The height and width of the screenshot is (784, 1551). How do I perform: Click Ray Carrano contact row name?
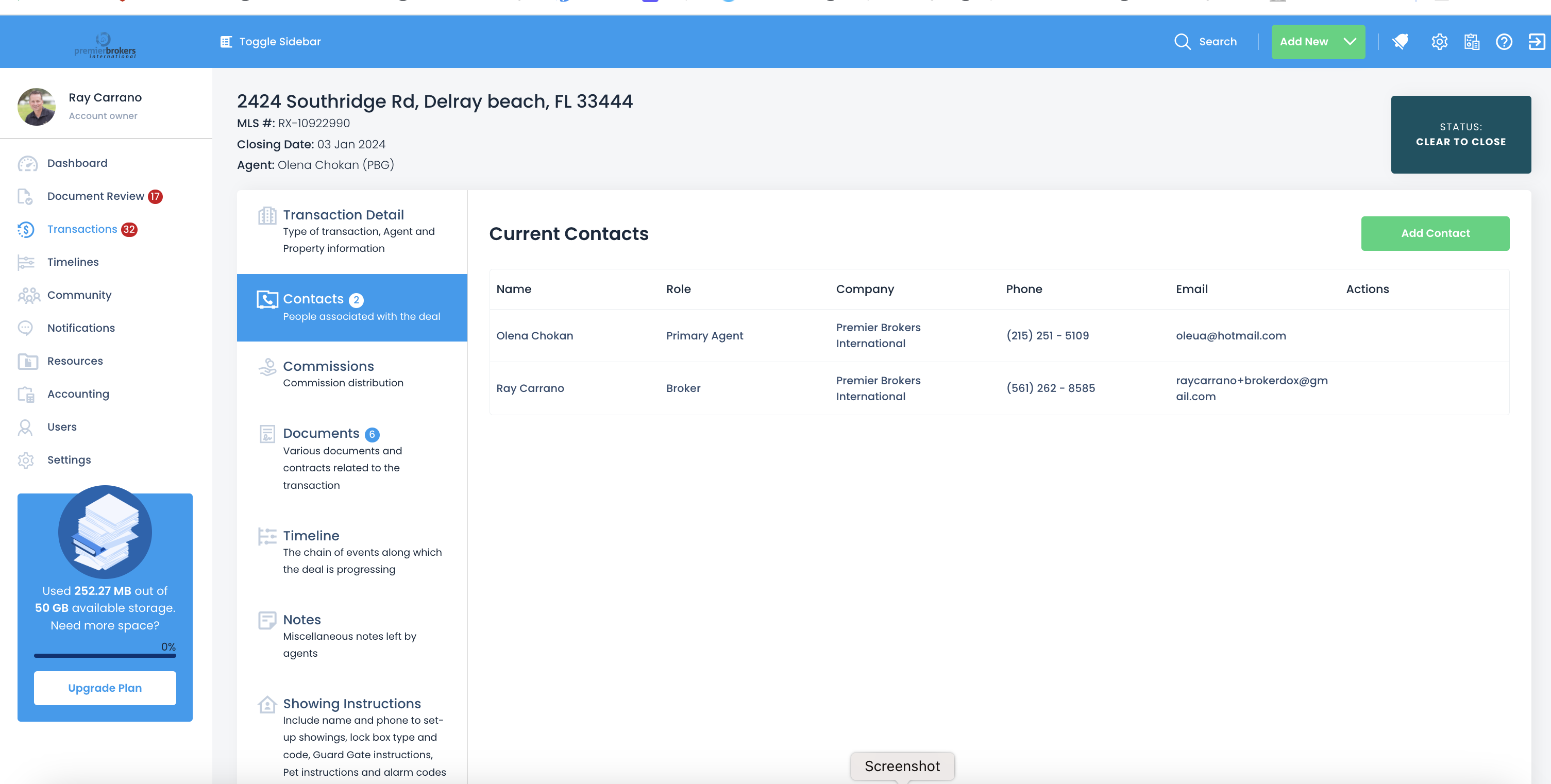[530, 389]
